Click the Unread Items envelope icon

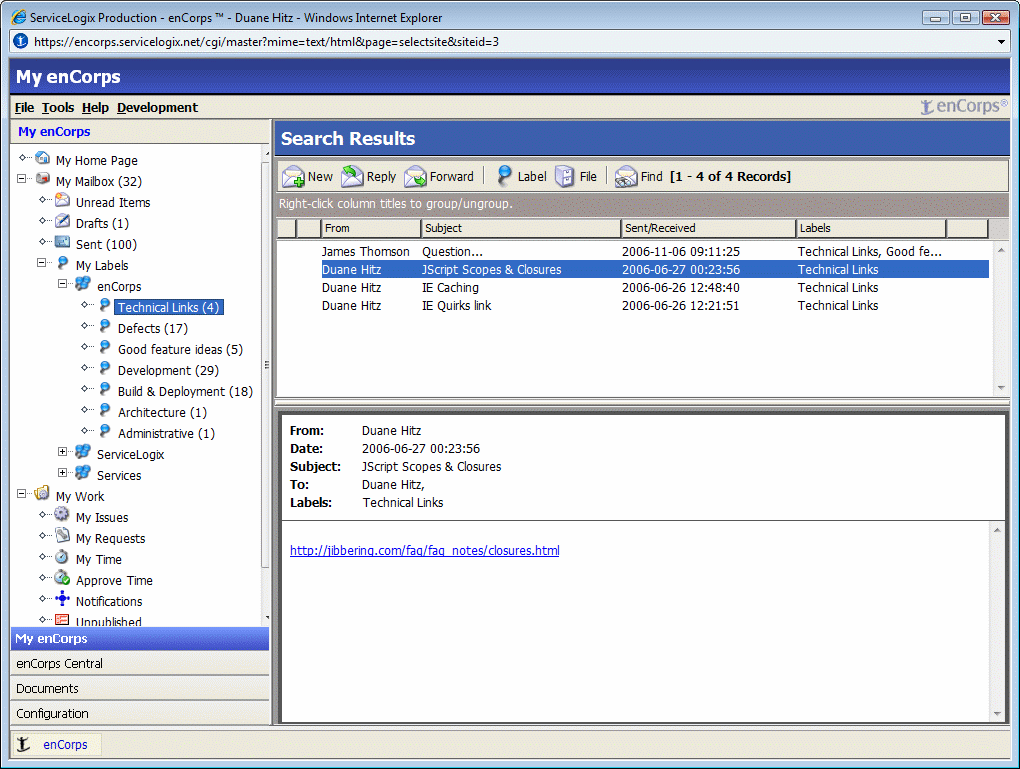[62, 200]
